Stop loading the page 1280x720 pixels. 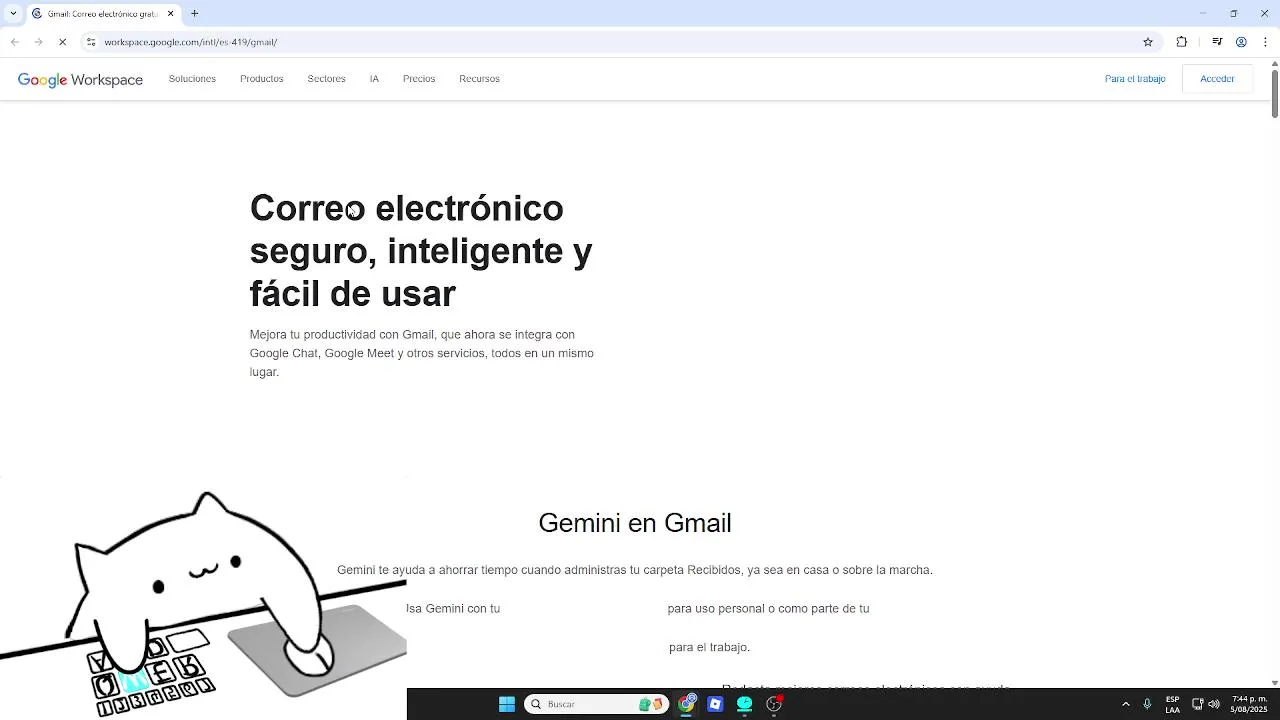pyautogui.click(x=62, y=42)
